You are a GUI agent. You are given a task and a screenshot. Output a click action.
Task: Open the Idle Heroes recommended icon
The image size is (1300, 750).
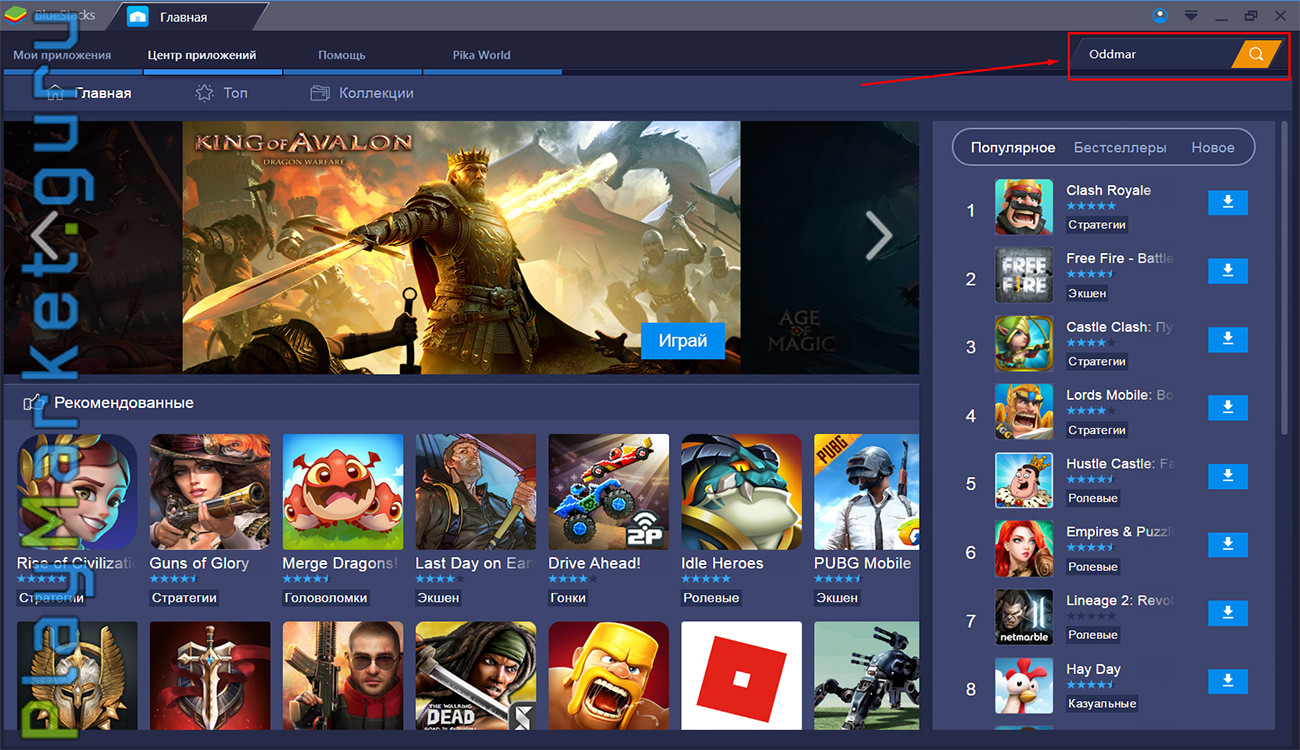pos(742,494)
